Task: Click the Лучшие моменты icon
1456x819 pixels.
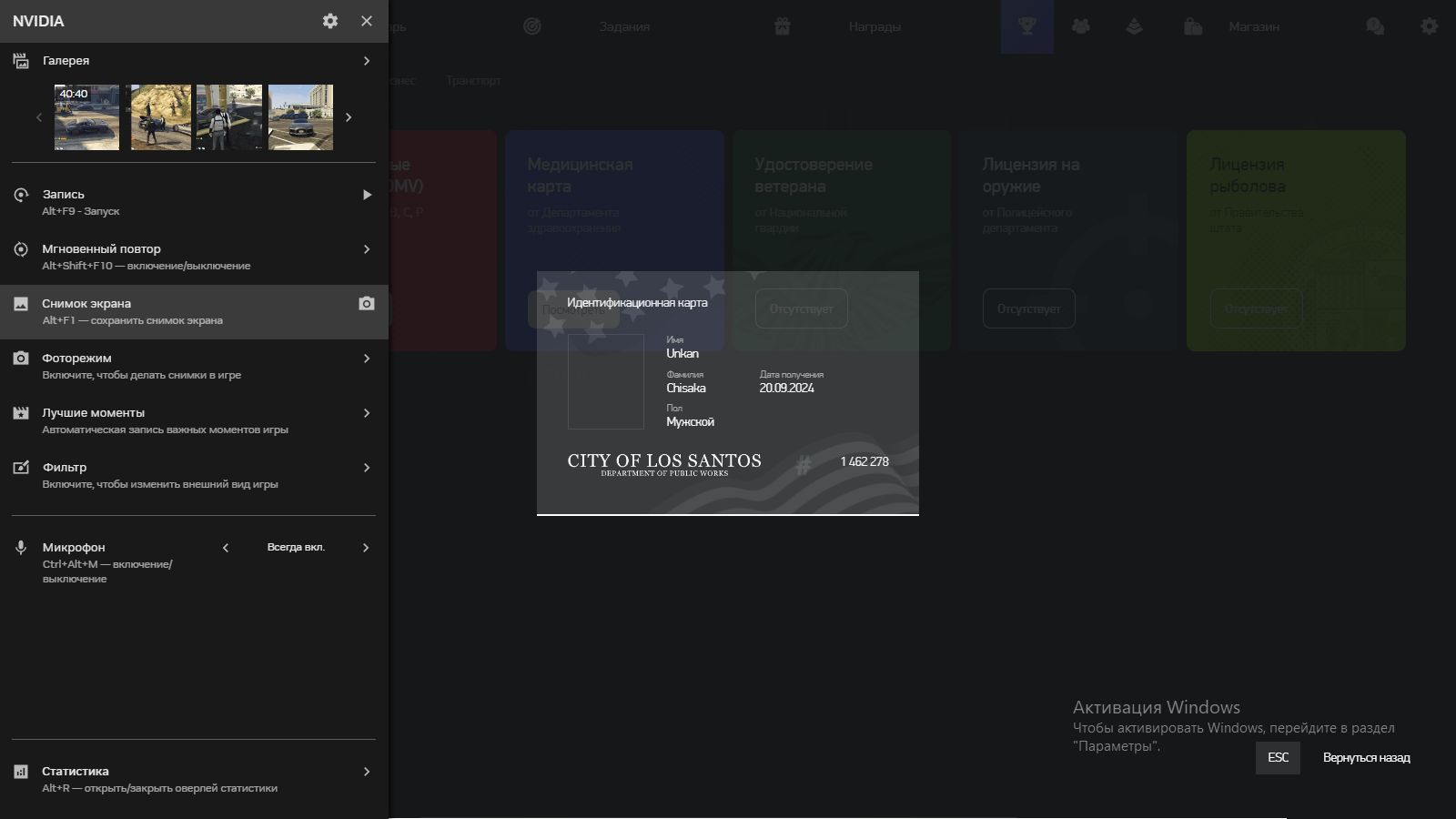Action: tap(21, 413)
